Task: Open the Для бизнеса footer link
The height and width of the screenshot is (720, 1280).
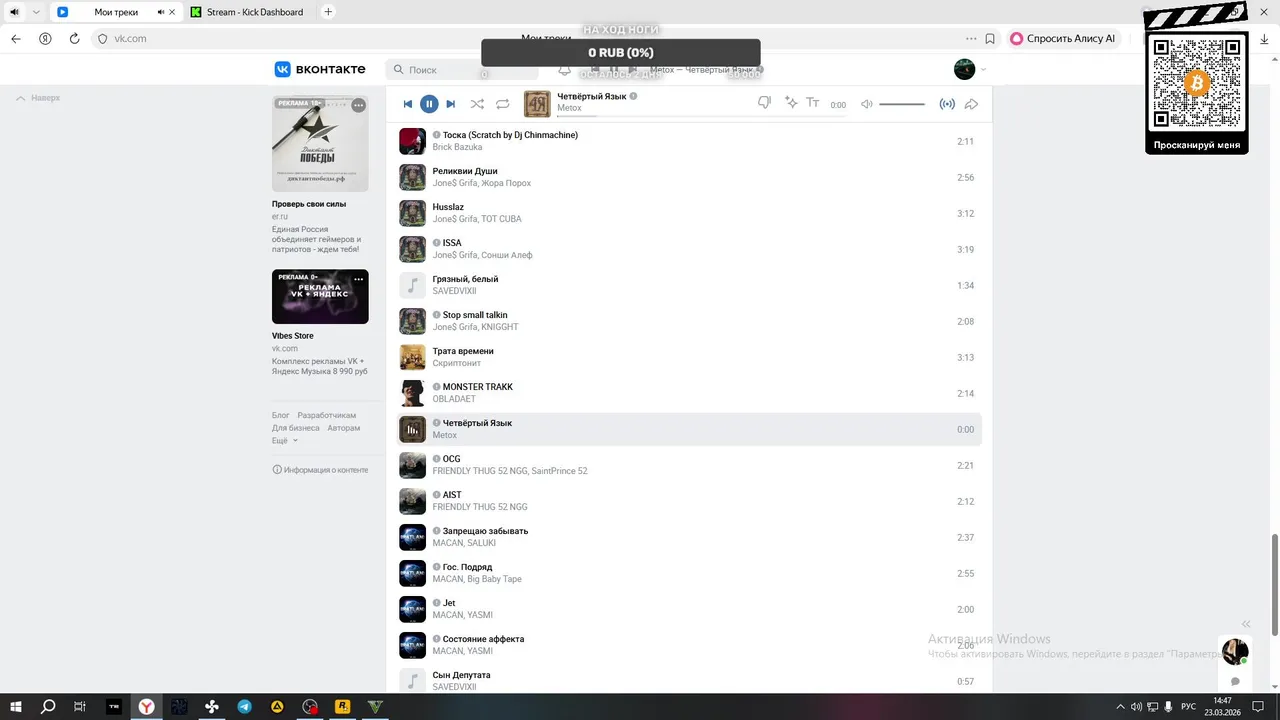Action: pos(296,428)
